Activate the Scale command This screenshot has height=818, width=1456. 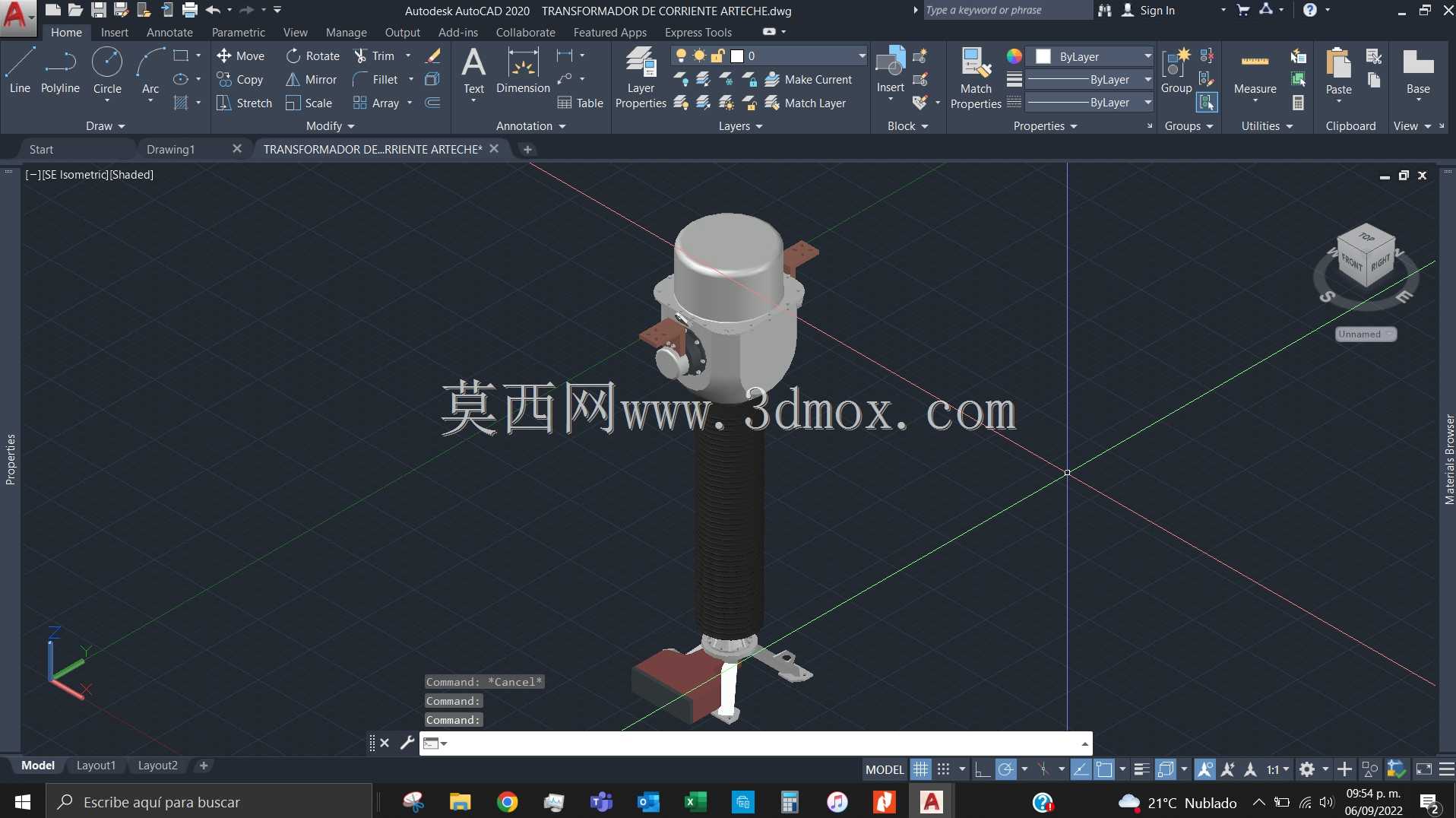pyautogui.click(x=309, y=103)
